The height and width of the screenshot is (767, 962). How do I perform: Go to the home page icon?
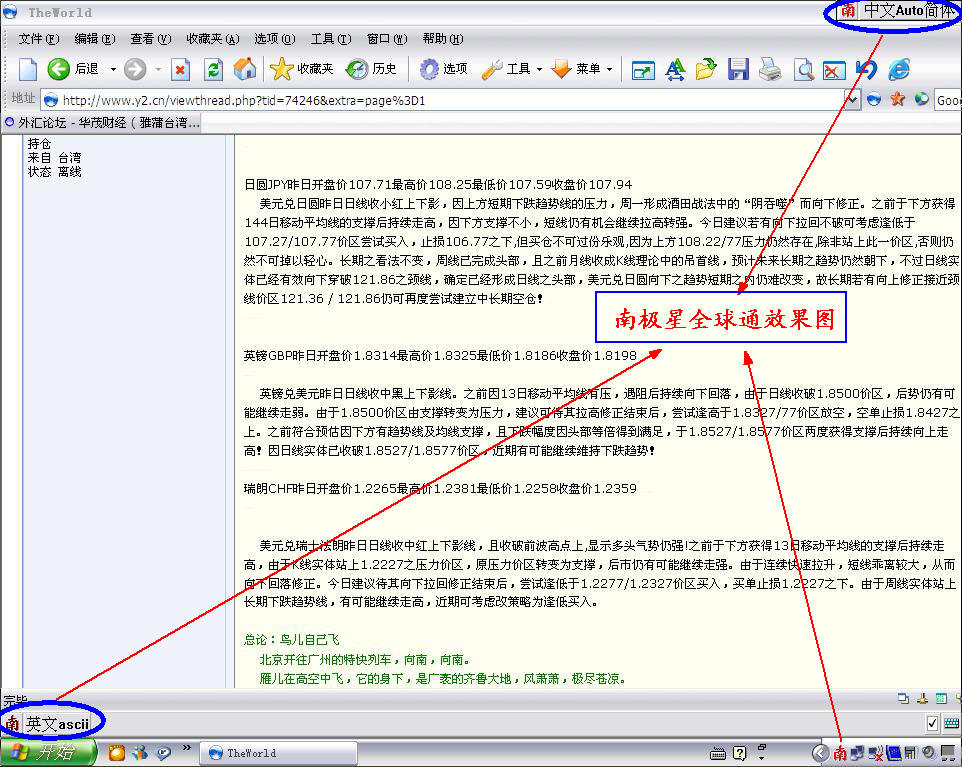(245, 69)
